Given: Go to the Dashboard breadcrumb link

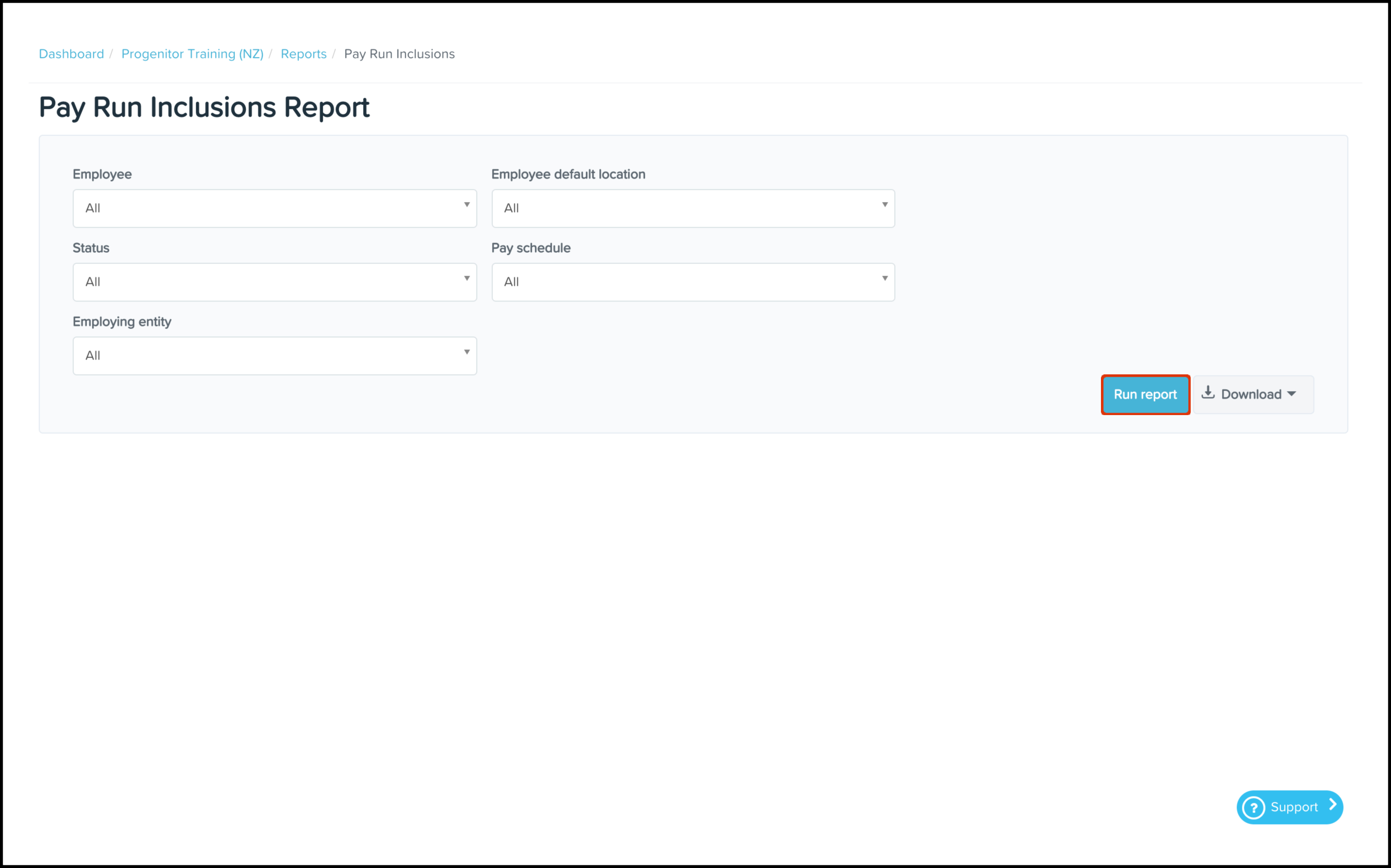Looking at the screenshot, I should (x=71, y=54).
